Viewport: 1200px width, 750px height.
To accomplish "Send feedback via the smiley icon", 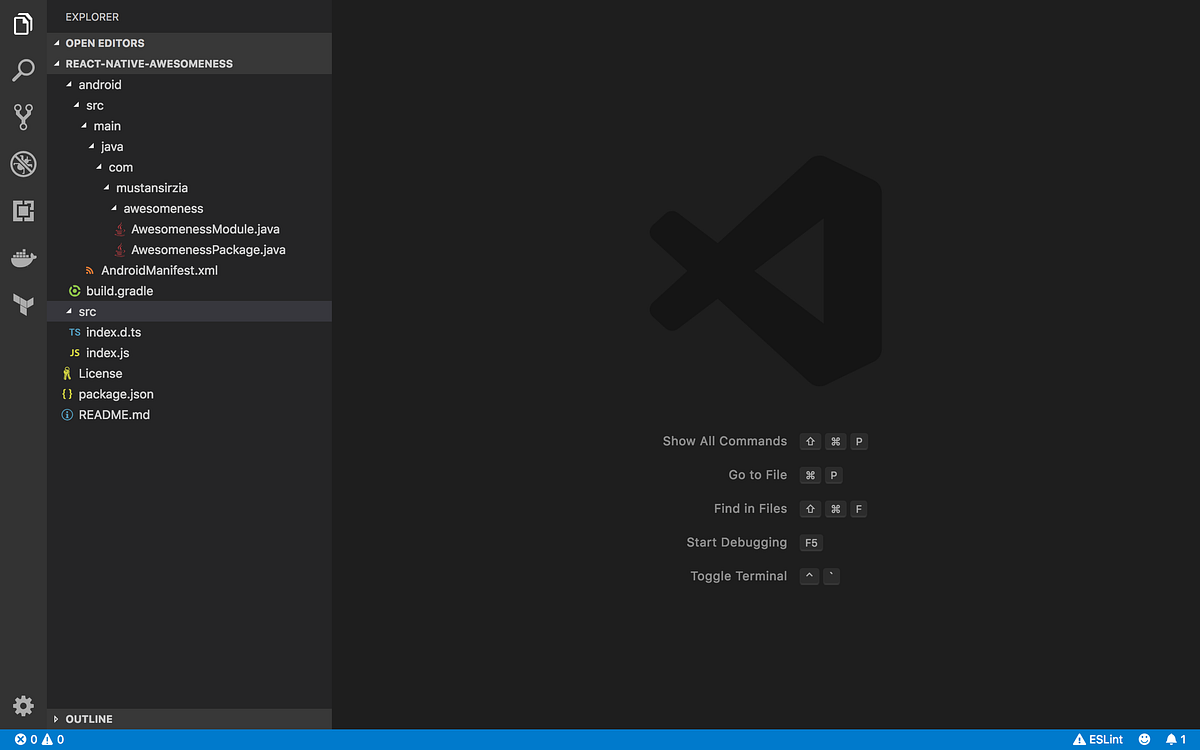I will tap(1143, 739).
